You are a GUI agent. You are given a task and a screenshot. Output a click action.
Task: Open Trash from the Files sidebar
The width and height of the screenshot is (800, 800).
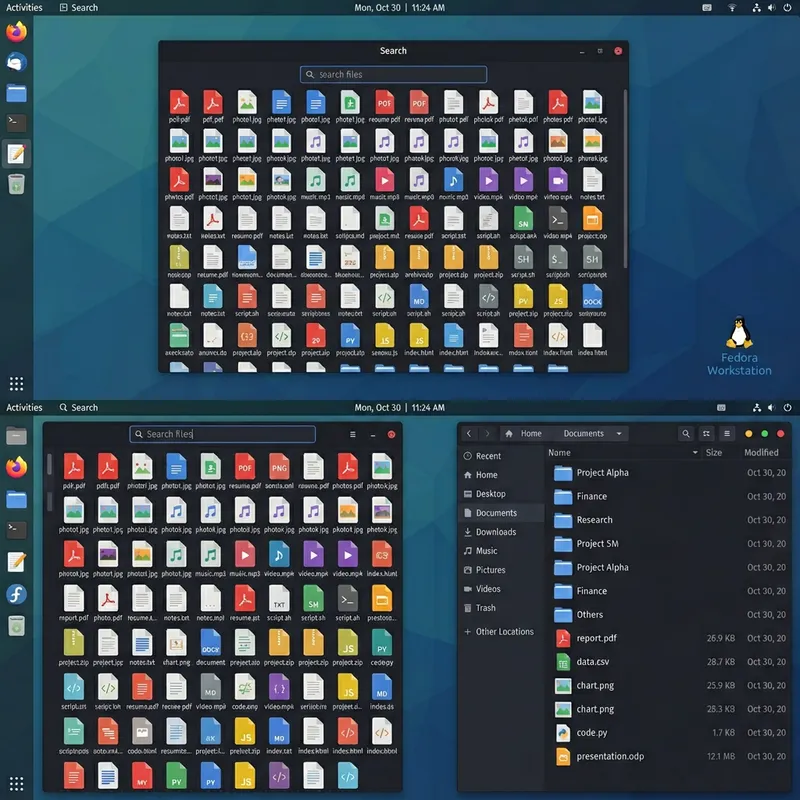(x=485, y=608)
